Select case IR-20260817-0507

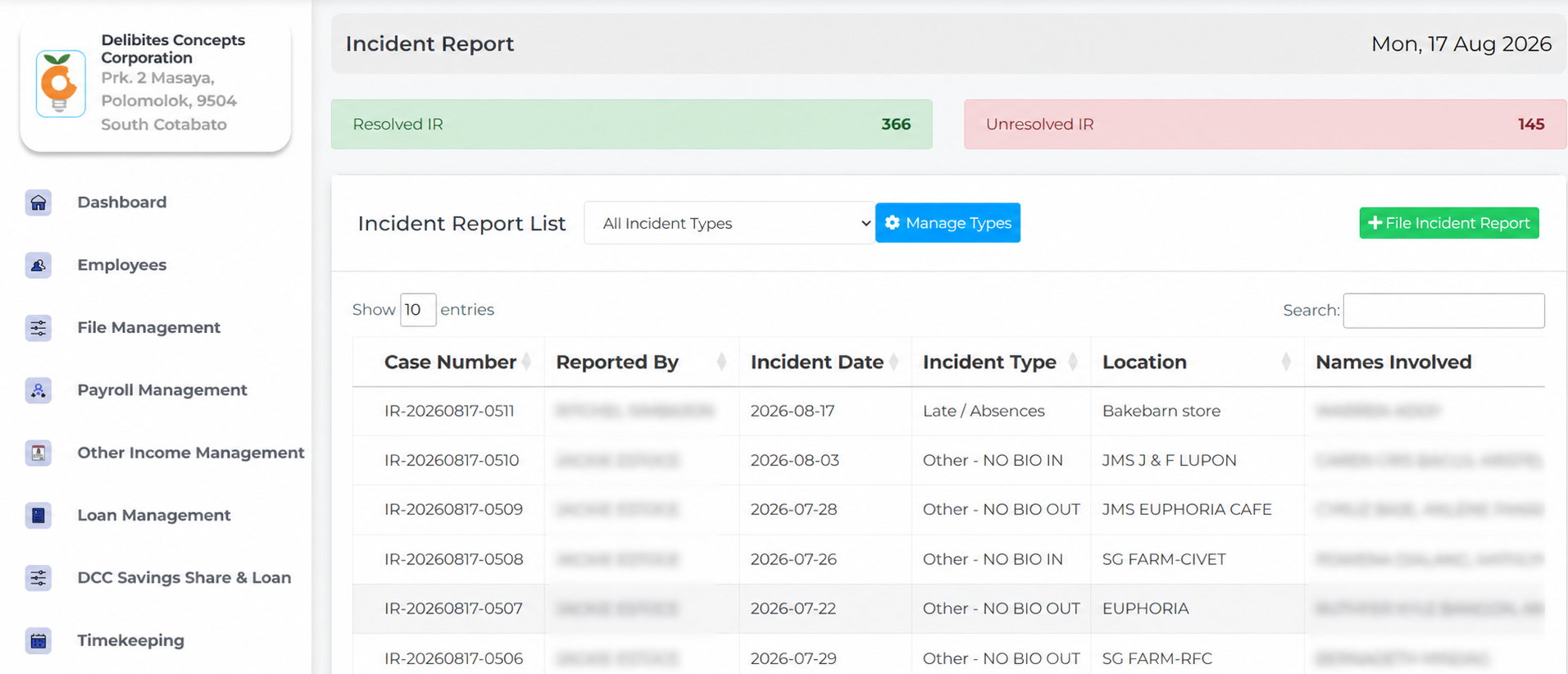(x=453, y=608)
